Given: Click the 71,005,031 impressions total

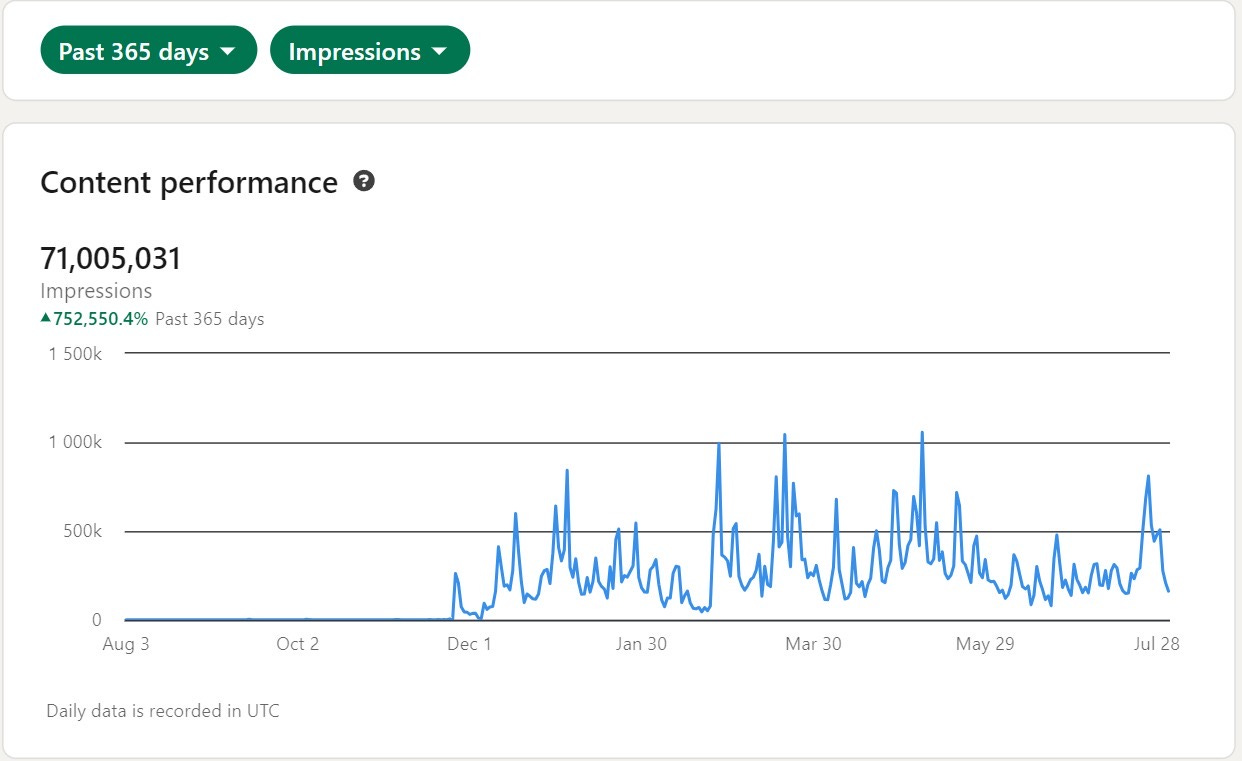Looking at the screenshot, I should (x=111, y=259).
